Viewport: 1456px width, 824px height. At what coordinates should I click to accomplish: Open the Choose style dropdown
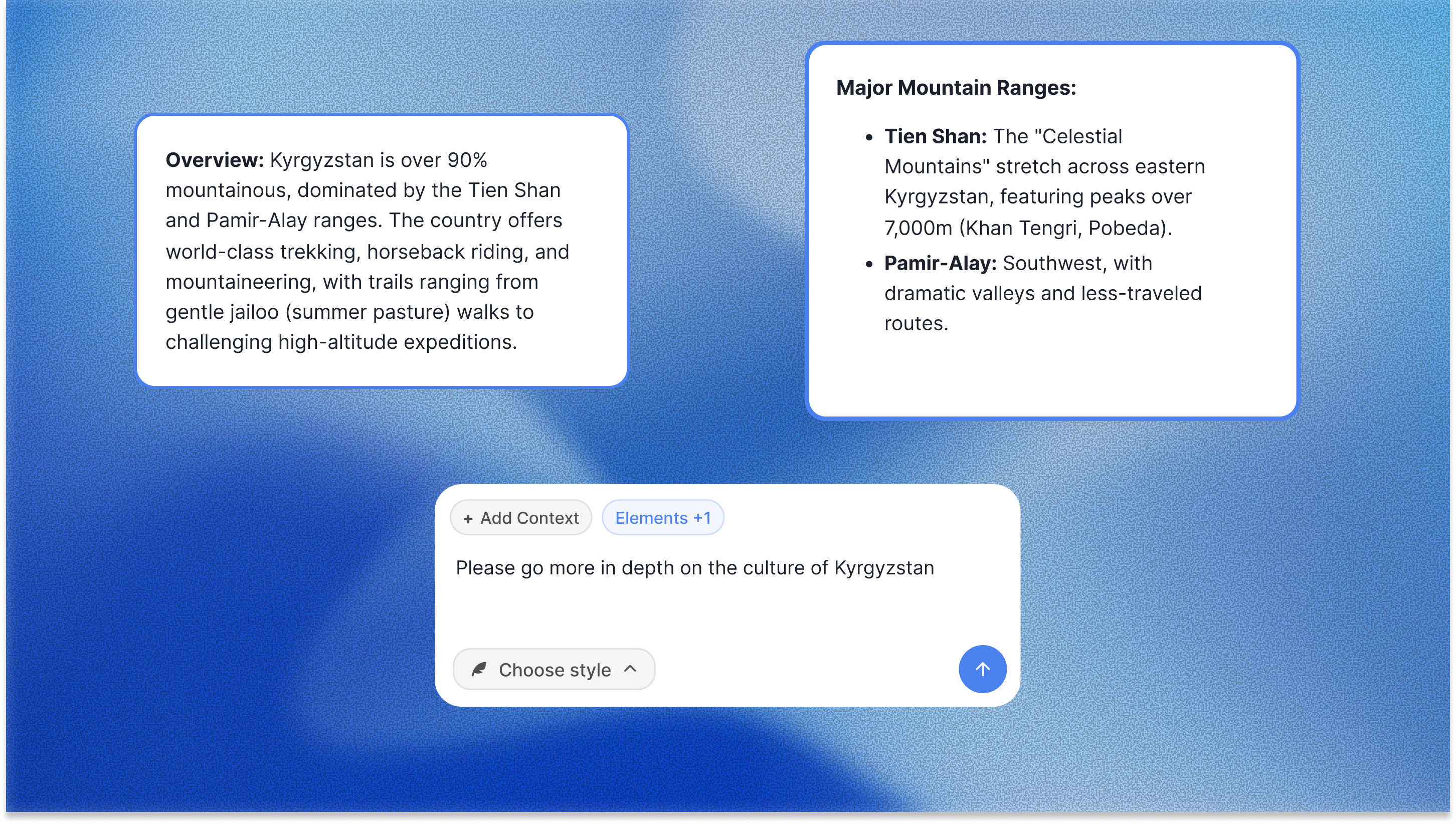tap(554, 670)
